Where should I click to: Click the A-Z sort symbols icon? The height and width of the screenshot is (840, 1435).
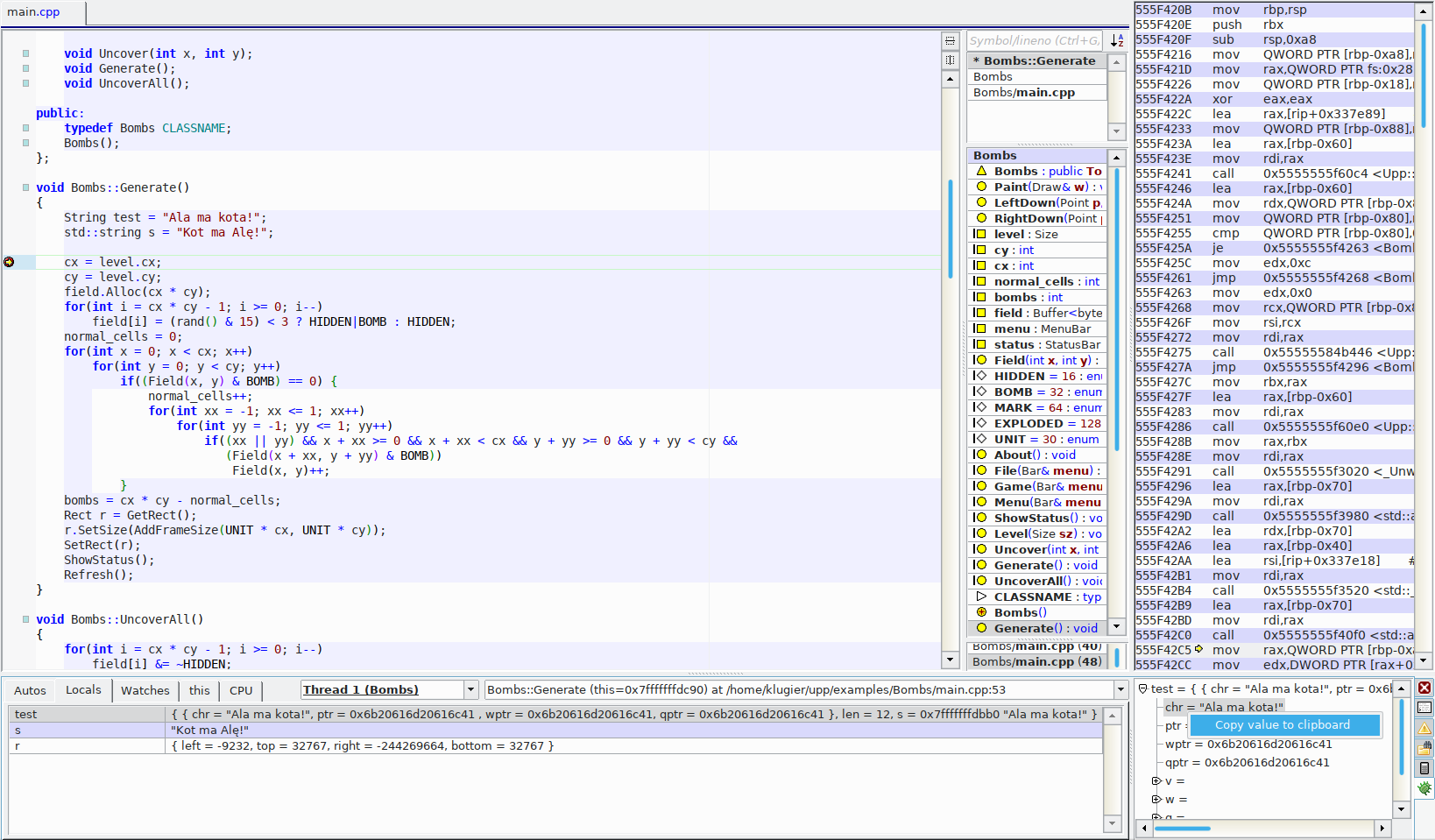pos(1117,40)
